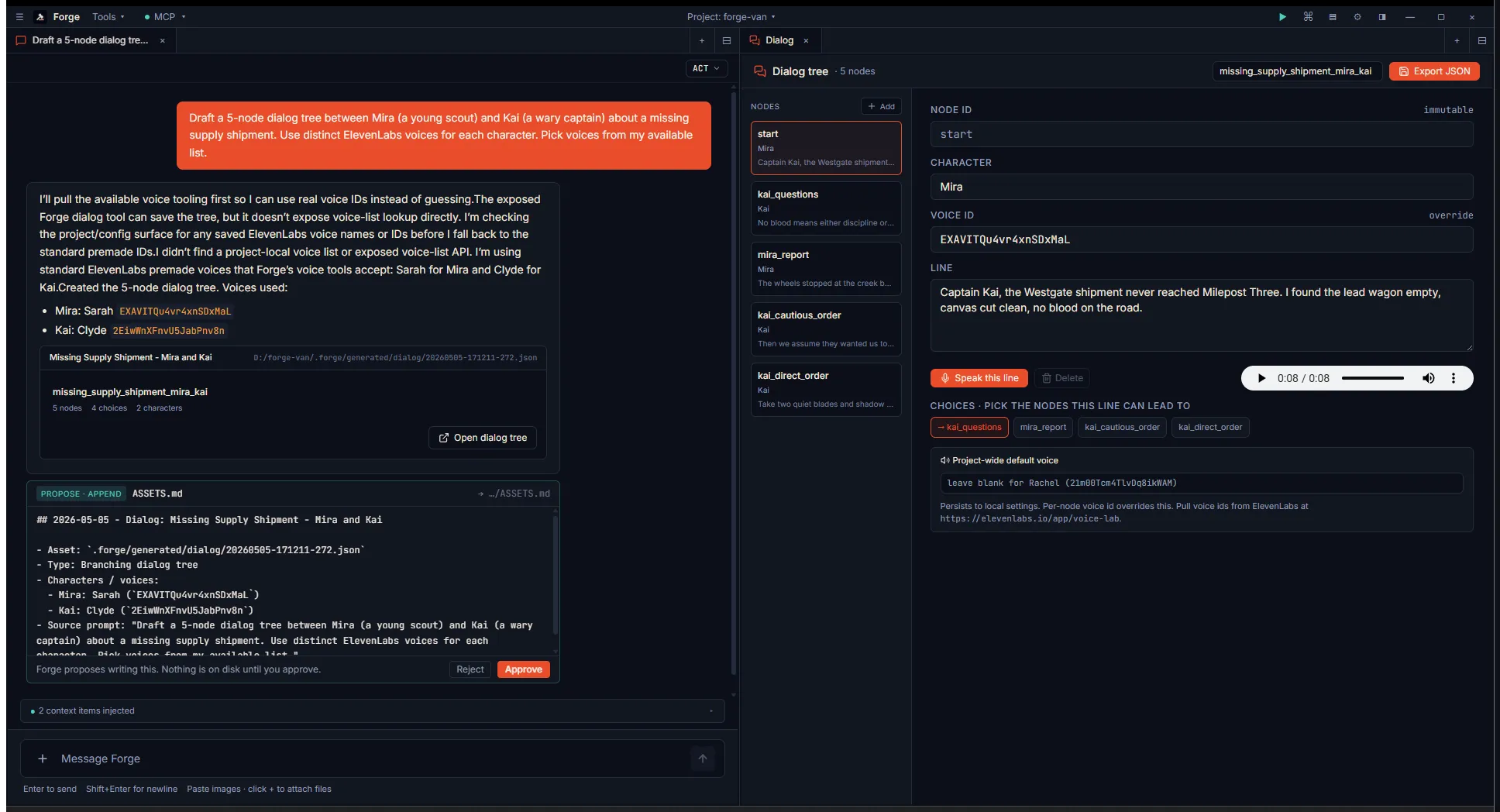Reject the proposed ASSETS.md append

pos(470,669)
